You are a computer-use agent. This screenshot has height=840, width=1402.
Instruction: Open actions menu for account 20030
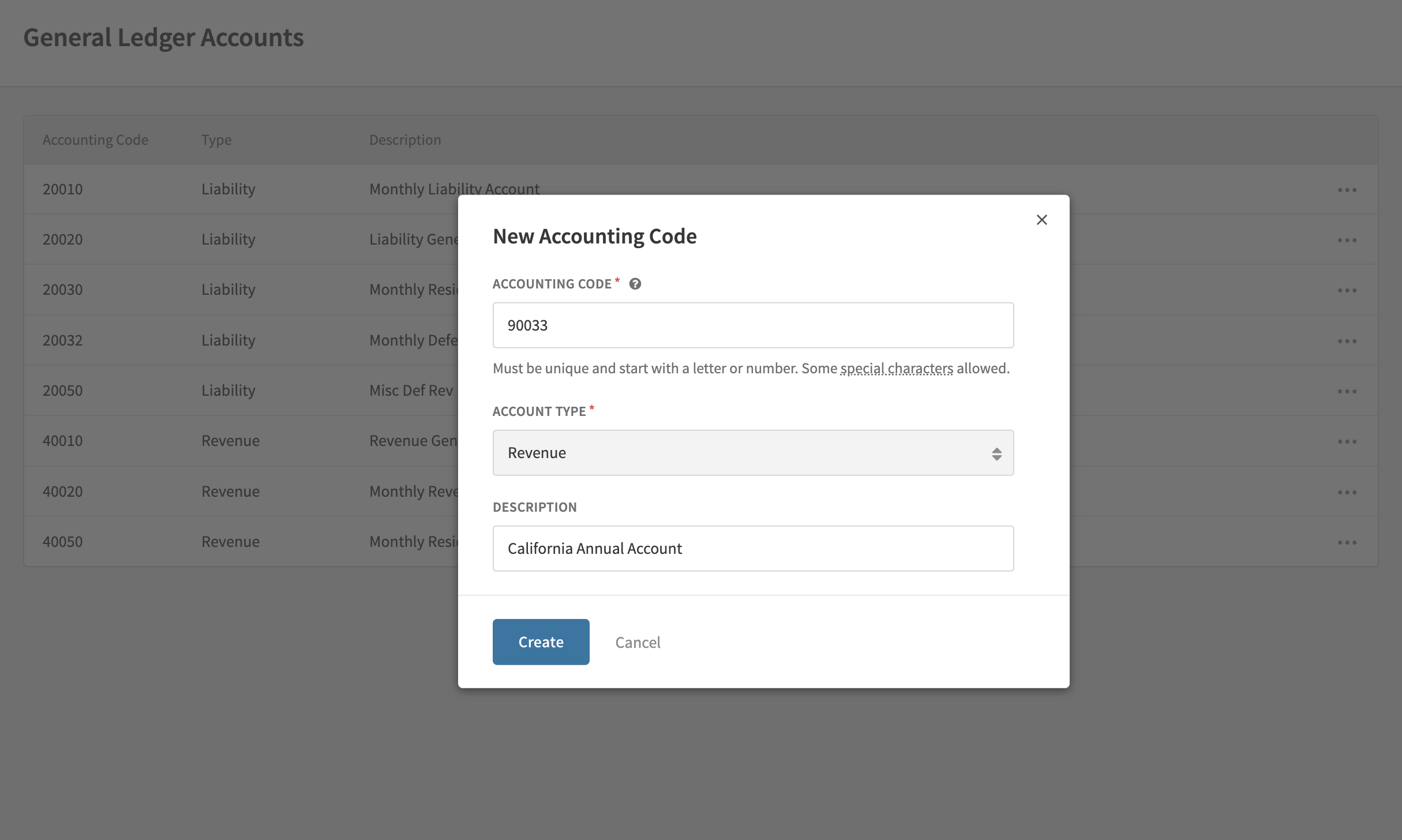pyautogui.click(x=1347, y=290)
